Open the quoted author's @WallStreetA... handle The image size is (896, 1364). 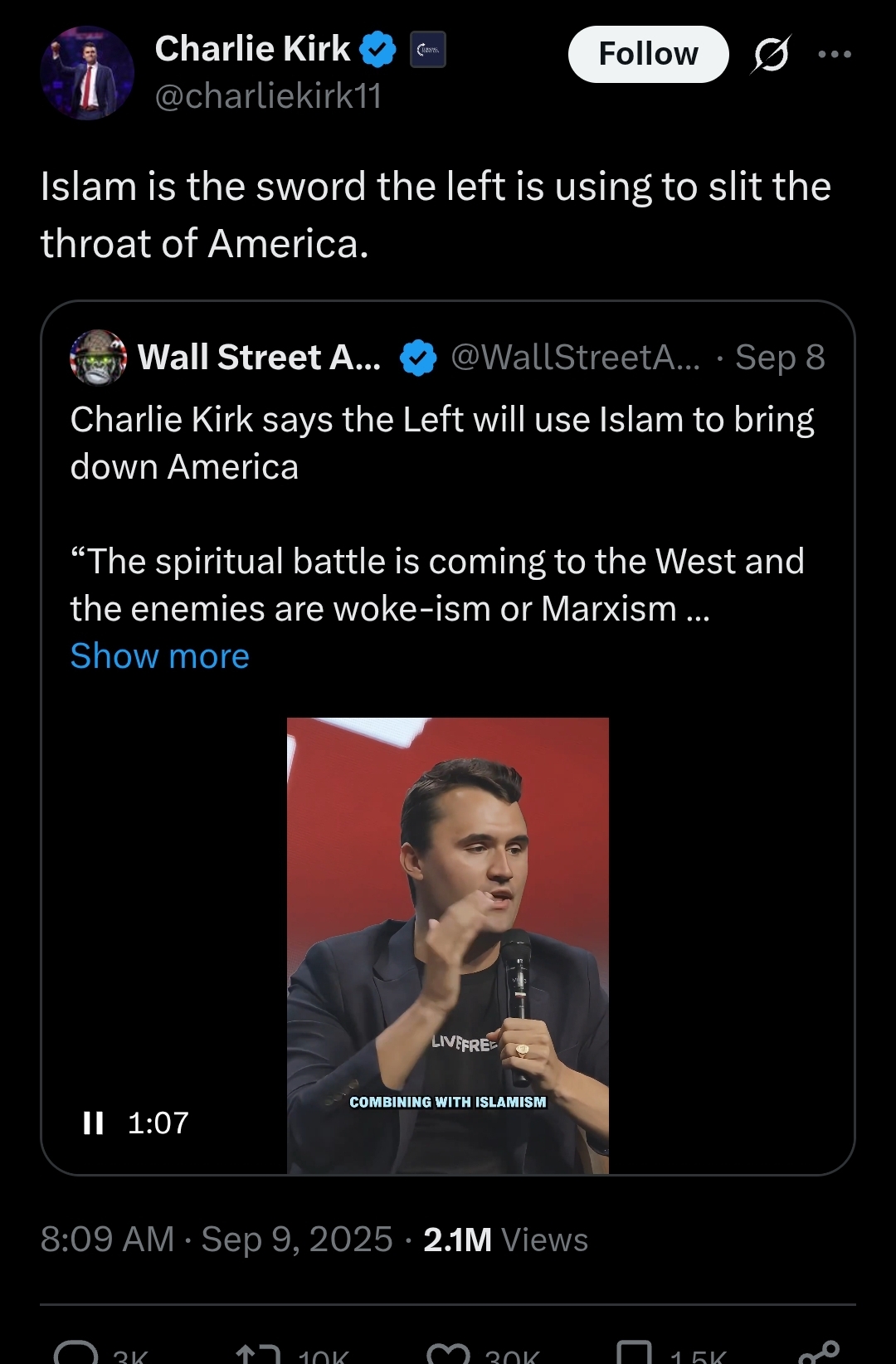pyautogui.click(x=575, y=358)
